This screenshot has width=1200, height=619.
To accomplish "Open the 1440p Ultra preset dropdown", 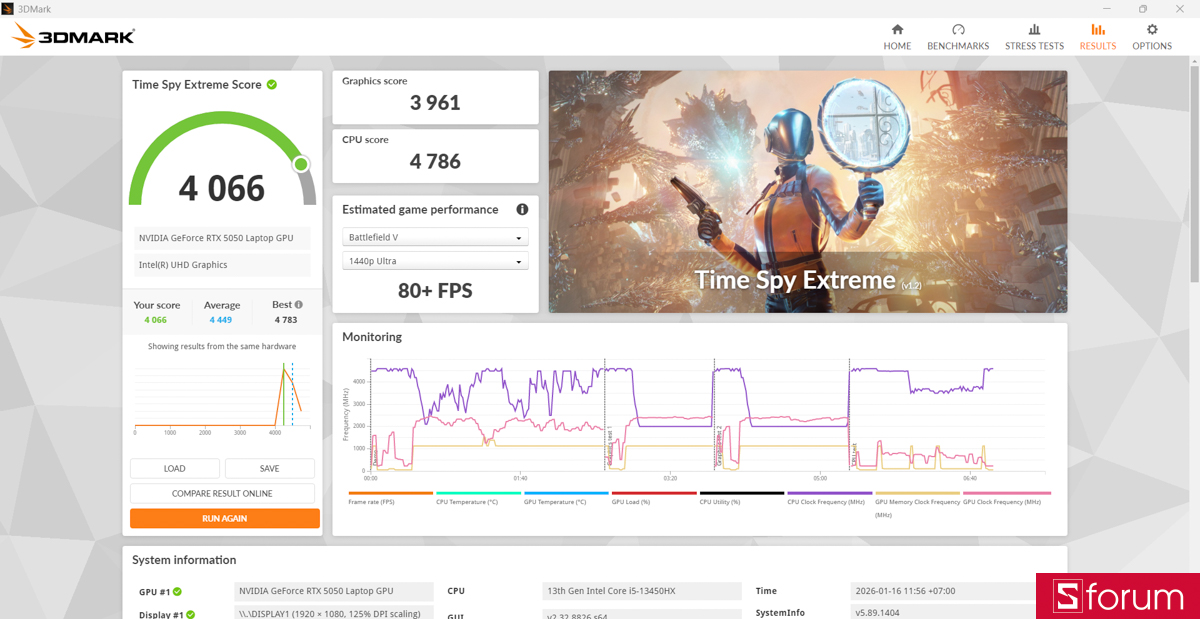I will coord(435,260).
